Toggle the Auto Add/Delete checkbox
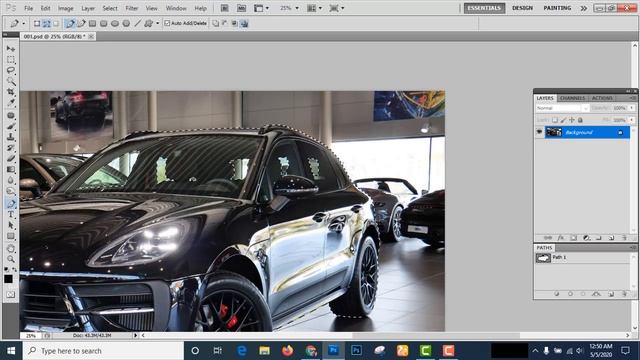The image size is (640, 360). [167, 23]
